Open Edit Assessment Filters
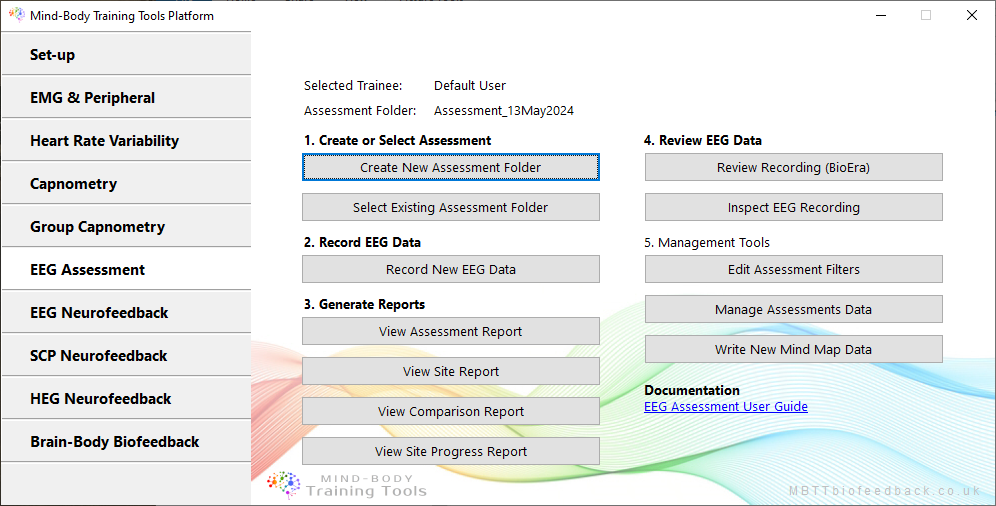 pyautogui.click(x=793, y=269)
